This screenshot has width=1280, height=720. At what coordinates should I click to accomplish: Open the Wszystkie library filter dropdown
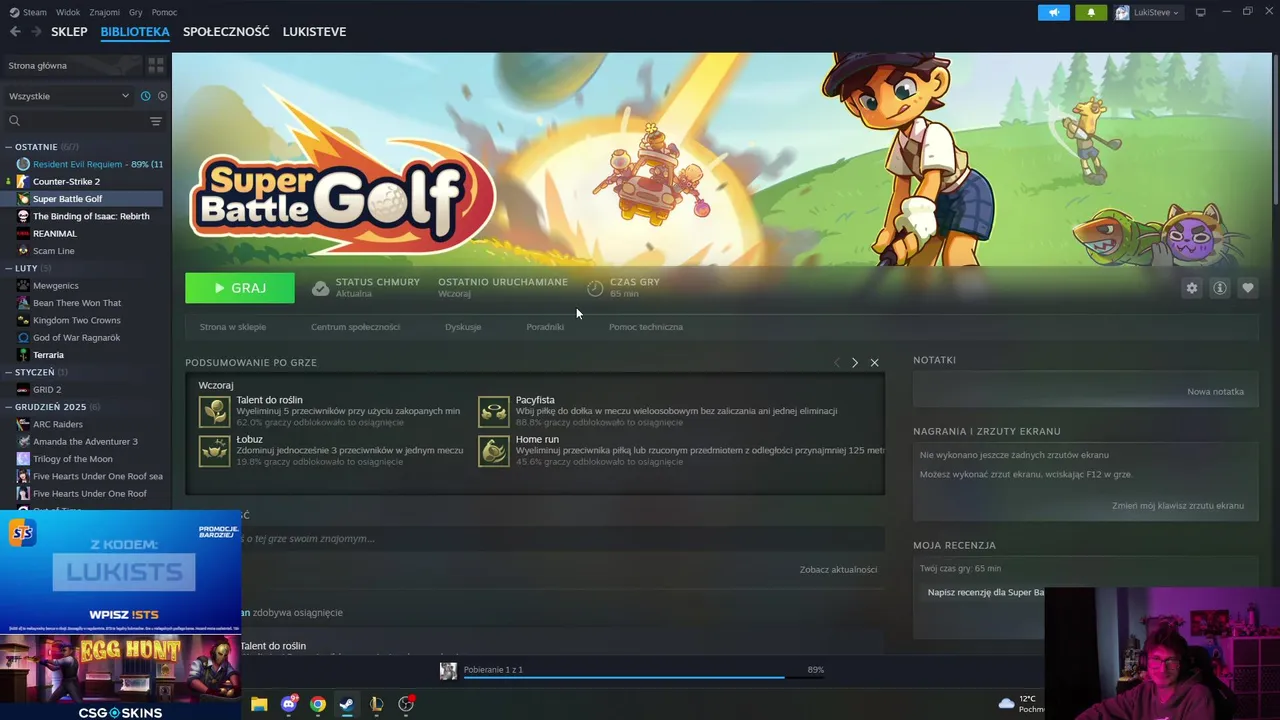68,96
